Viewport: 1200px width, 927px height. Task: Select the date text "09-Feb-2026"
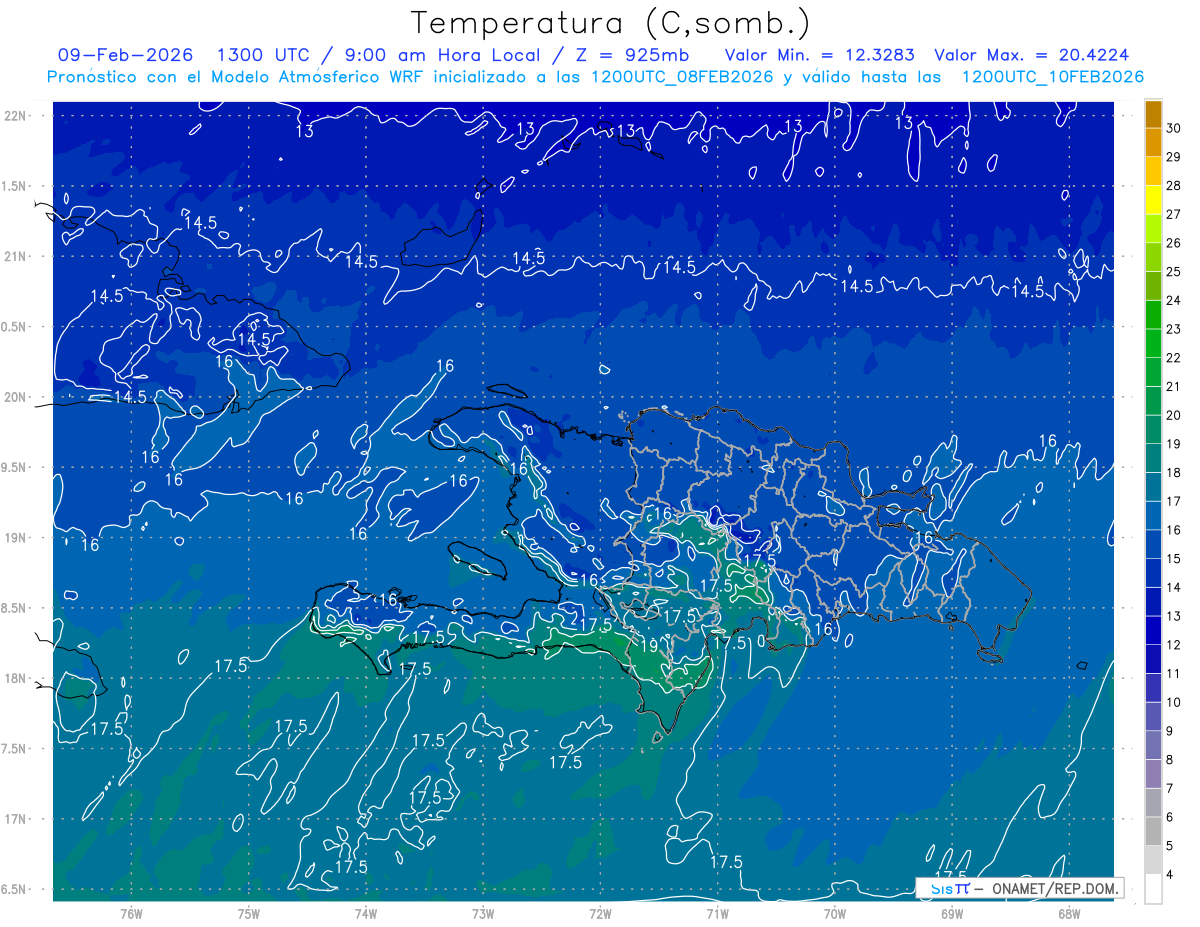[126, 55]
